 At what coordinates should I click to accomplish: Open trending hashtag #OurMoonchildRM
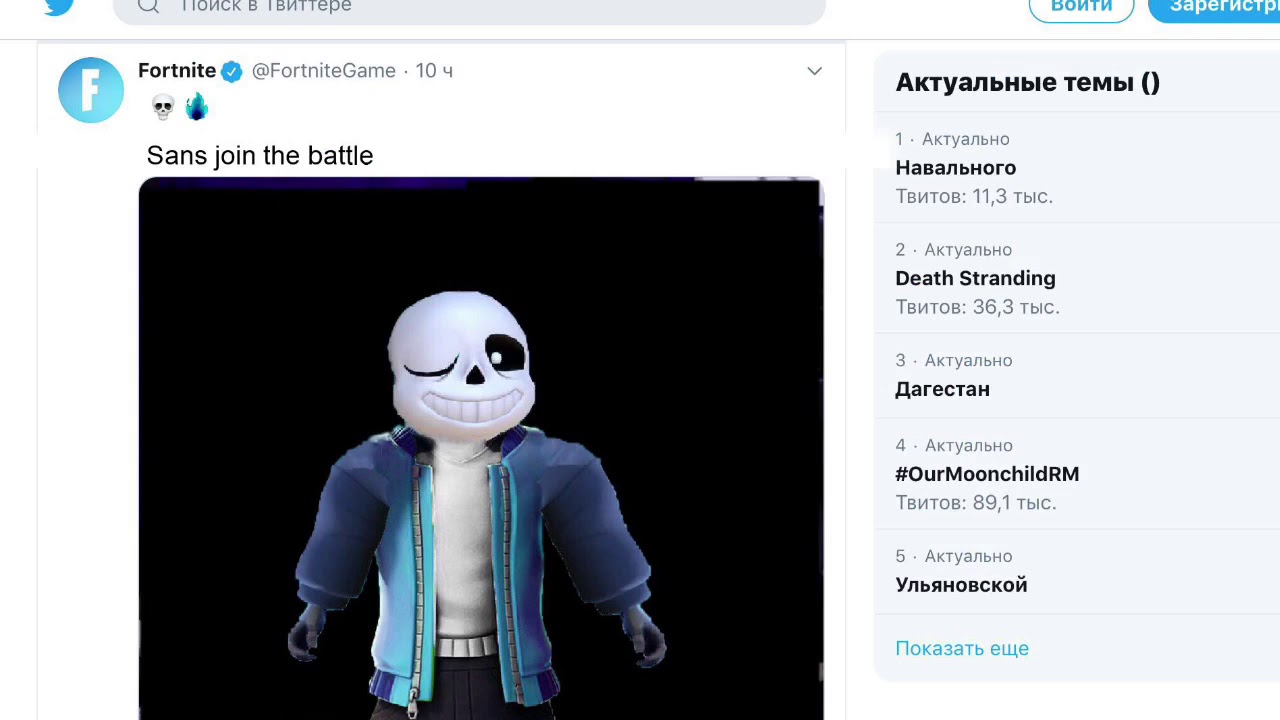pyautogui.click(x=987, y=474)
